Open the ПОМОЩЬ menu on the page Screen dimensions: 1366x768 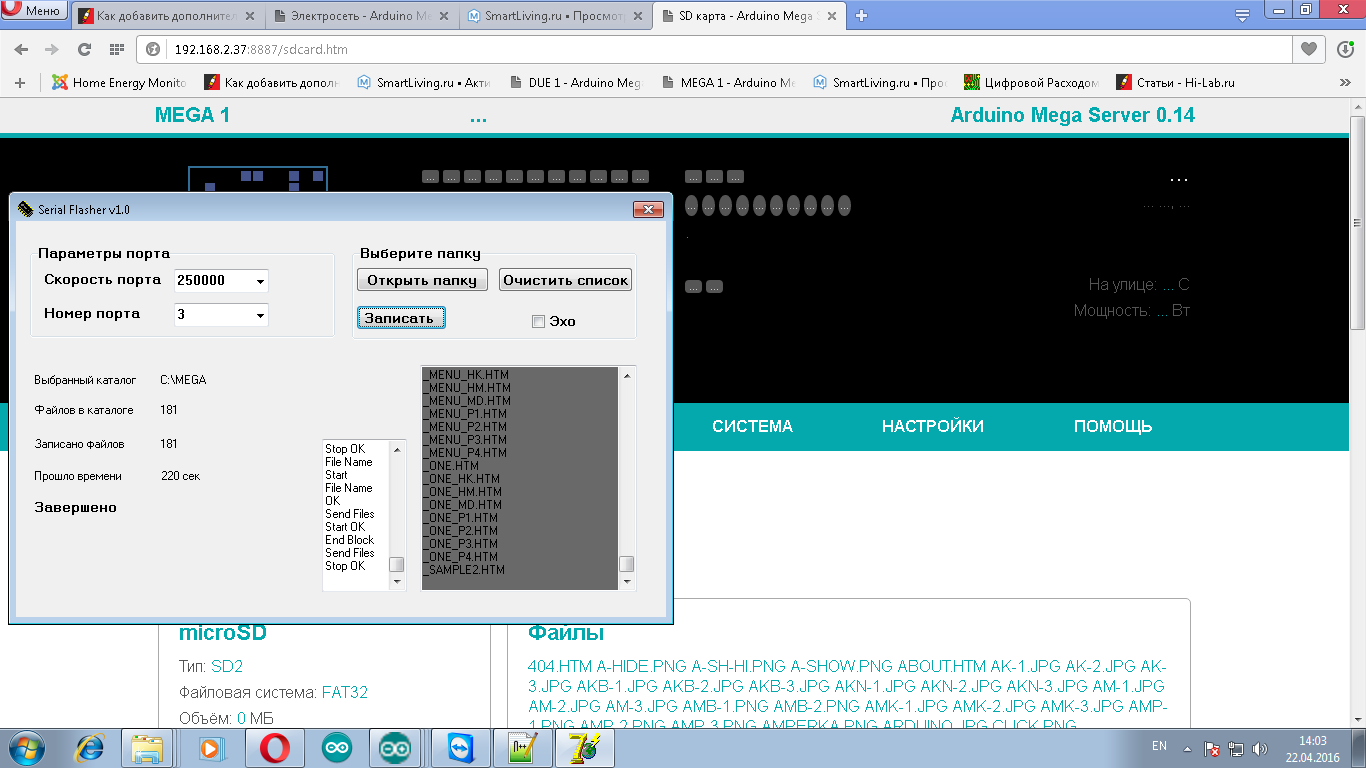[1113, 426]
